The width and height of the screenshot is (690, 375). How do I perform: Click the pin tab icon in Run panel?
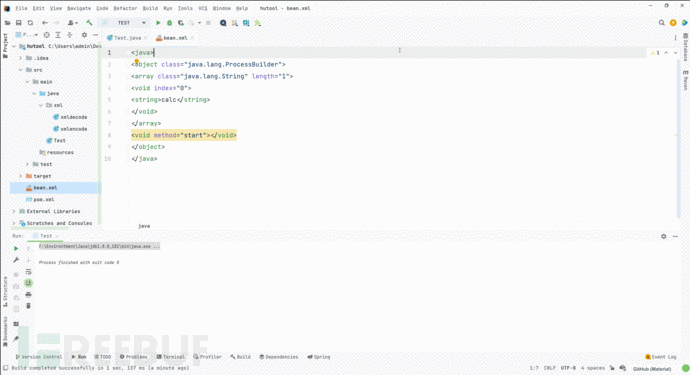pos(16,338)
